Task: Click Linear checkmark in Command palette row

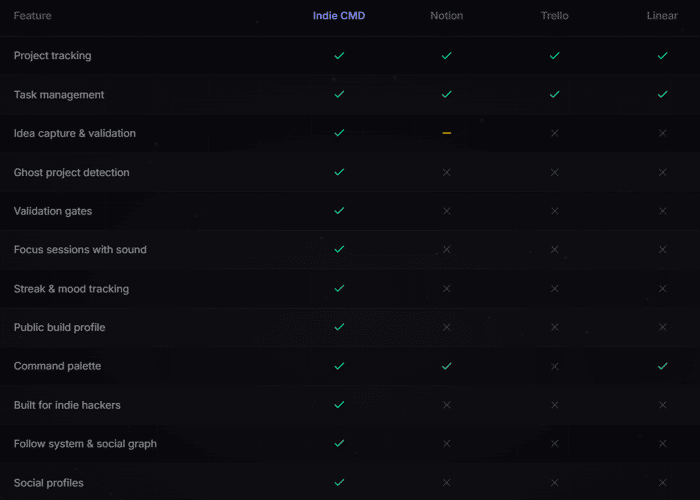Action: tap(662, 366)
